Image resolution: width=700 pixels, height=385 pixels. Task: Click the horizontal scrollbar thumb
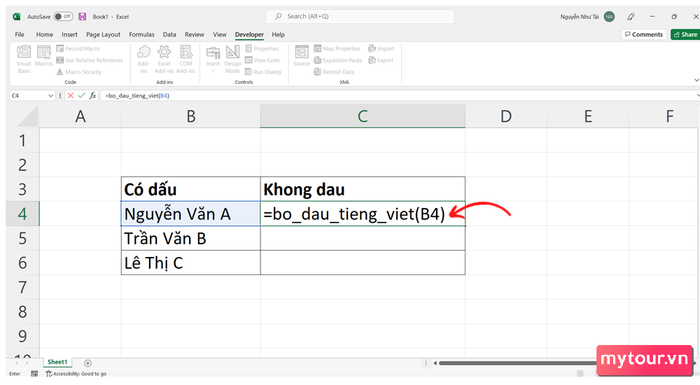(x=518, y=363)
